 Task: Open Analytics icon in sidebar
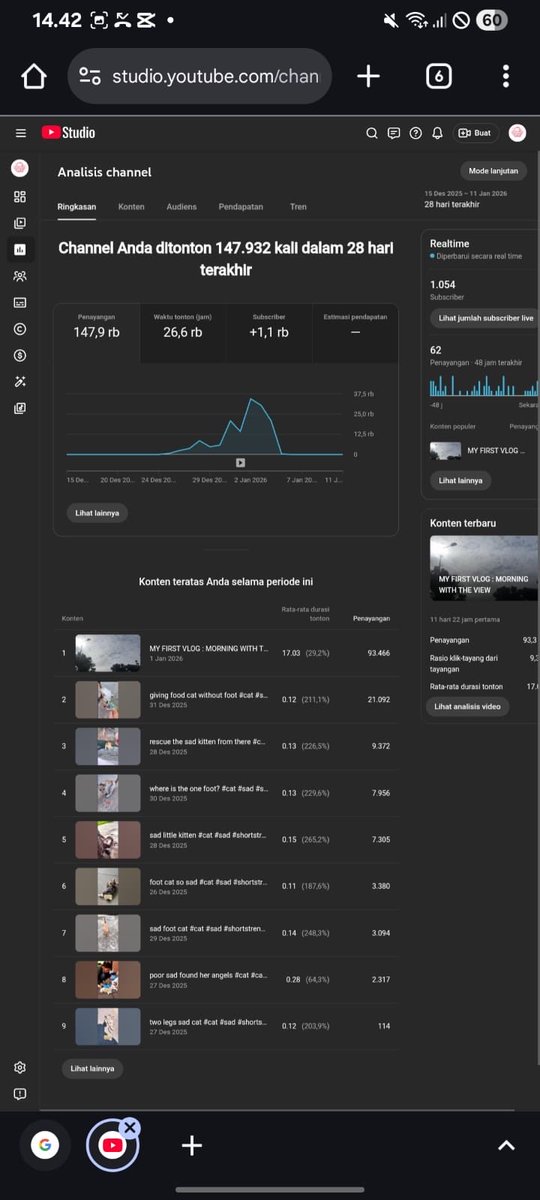[x=20, y=249]
